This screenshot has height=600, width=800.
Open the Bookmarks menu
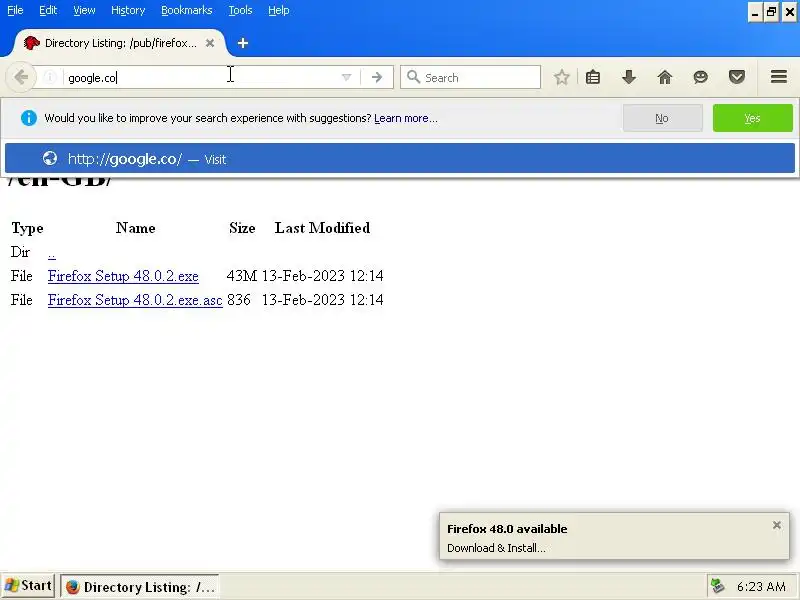[187, 10]
